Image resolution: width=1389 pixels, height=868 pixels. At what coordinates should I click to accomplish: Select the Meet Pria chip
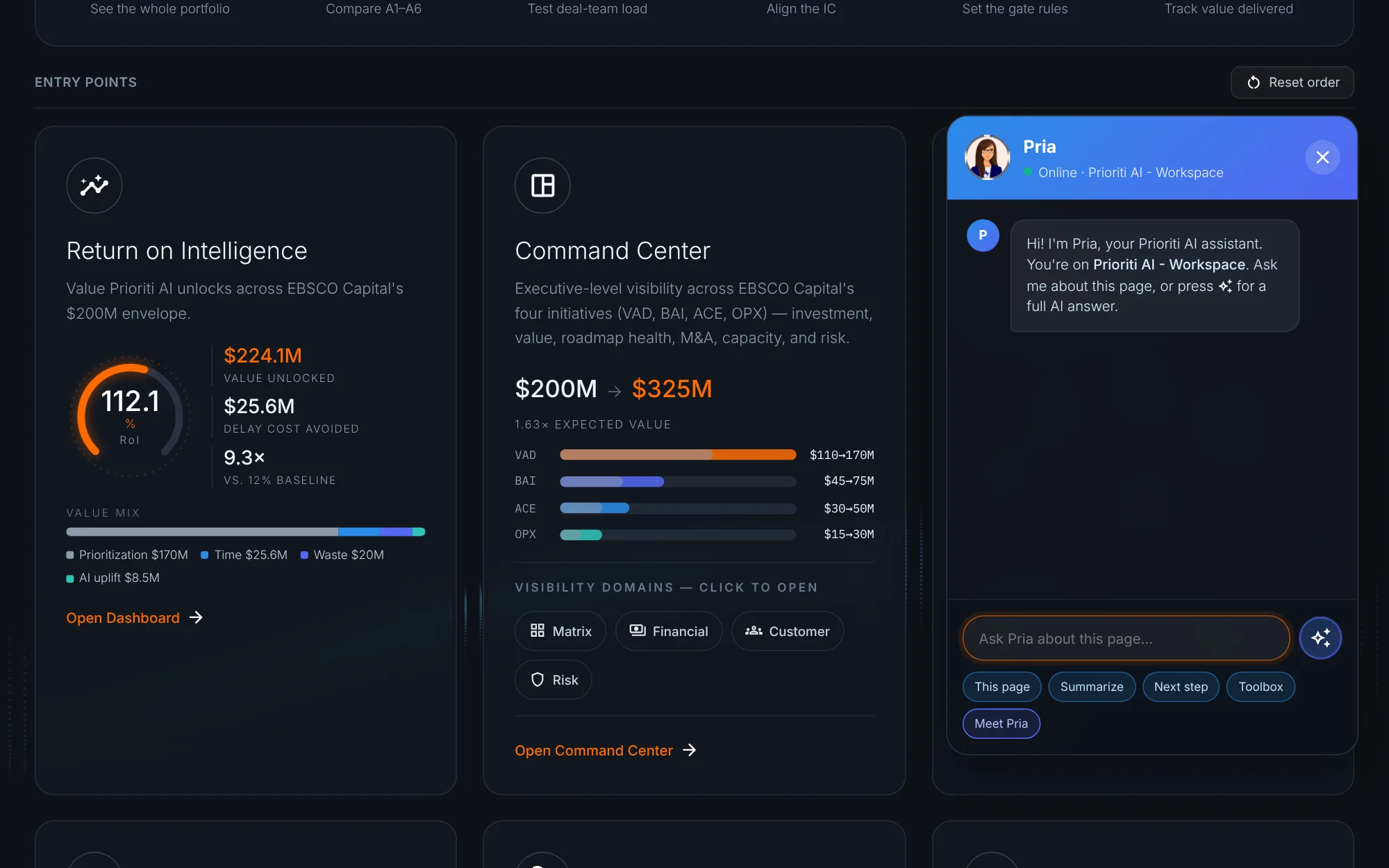1001,724
